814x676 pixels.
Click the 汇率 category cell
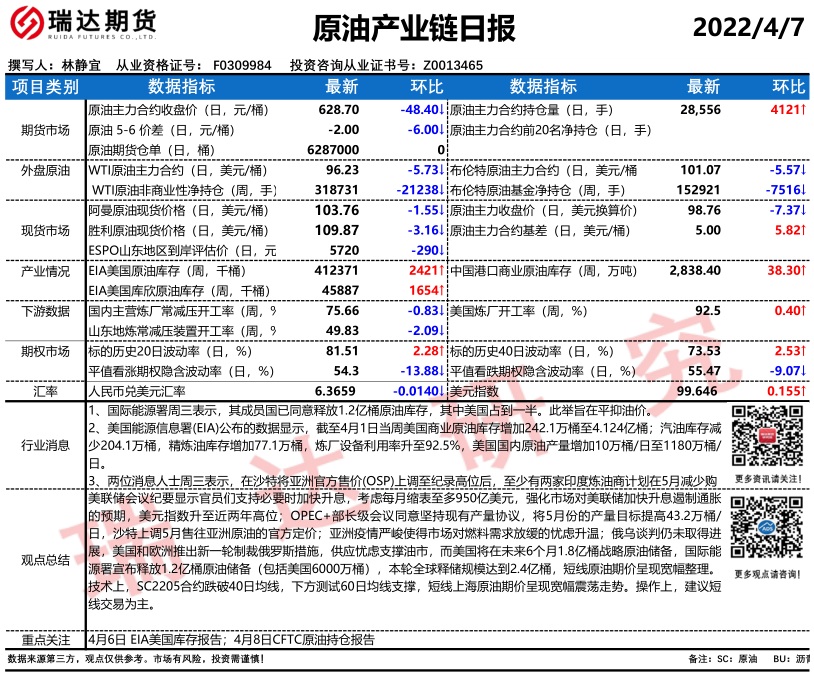coord(45,391)
